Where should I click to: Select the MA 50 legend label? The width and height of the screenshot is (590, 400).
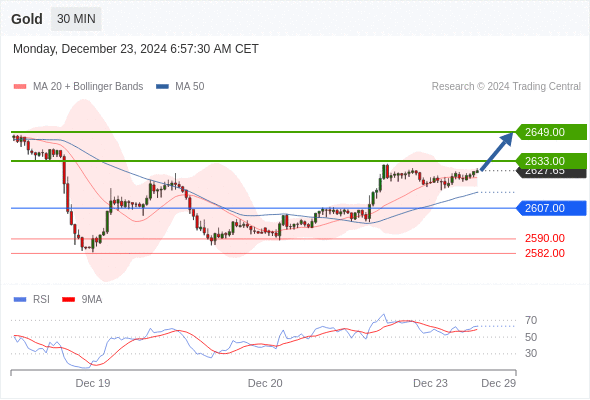pos(190,87)
